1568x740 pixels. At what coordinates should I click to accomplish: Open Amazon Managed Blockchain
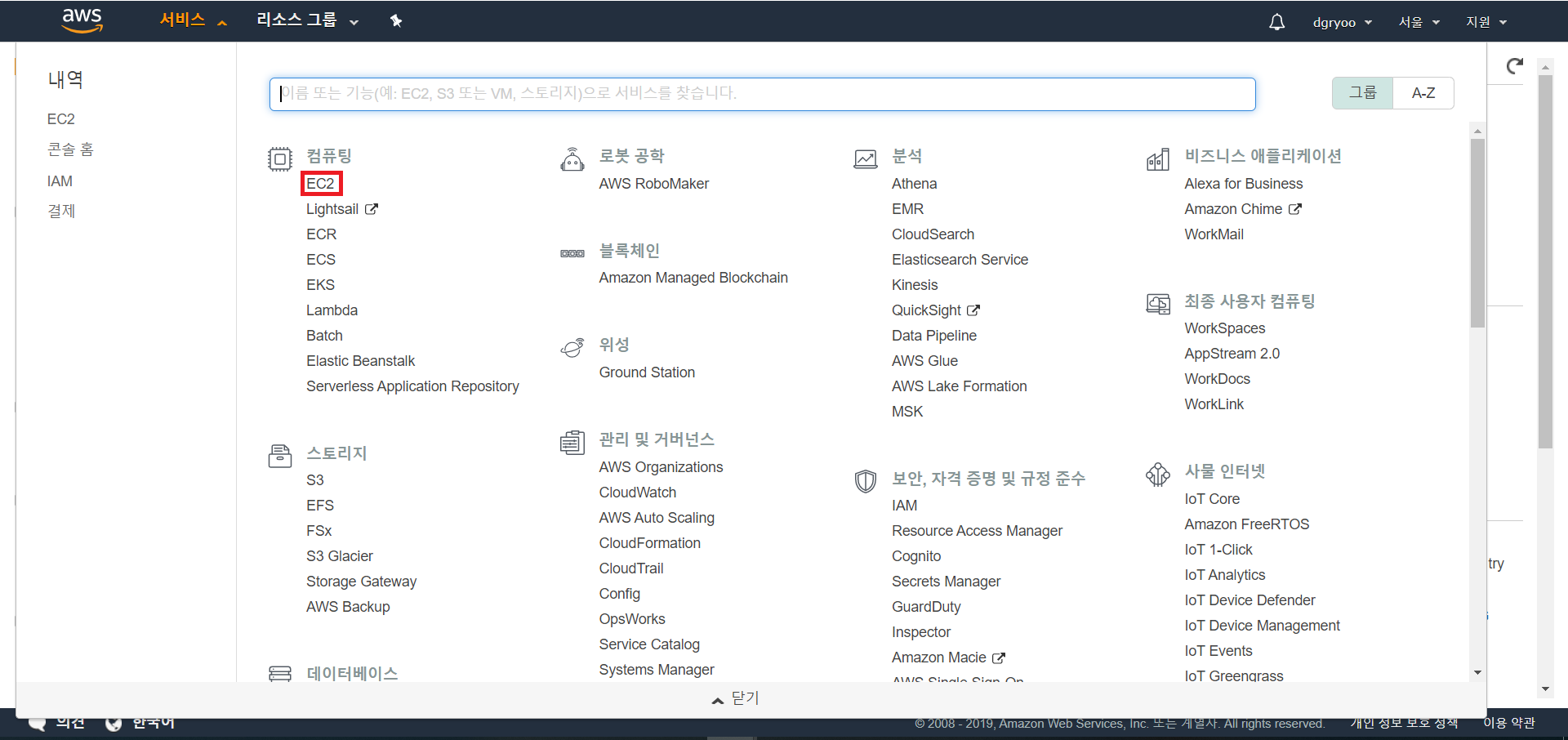693,278
